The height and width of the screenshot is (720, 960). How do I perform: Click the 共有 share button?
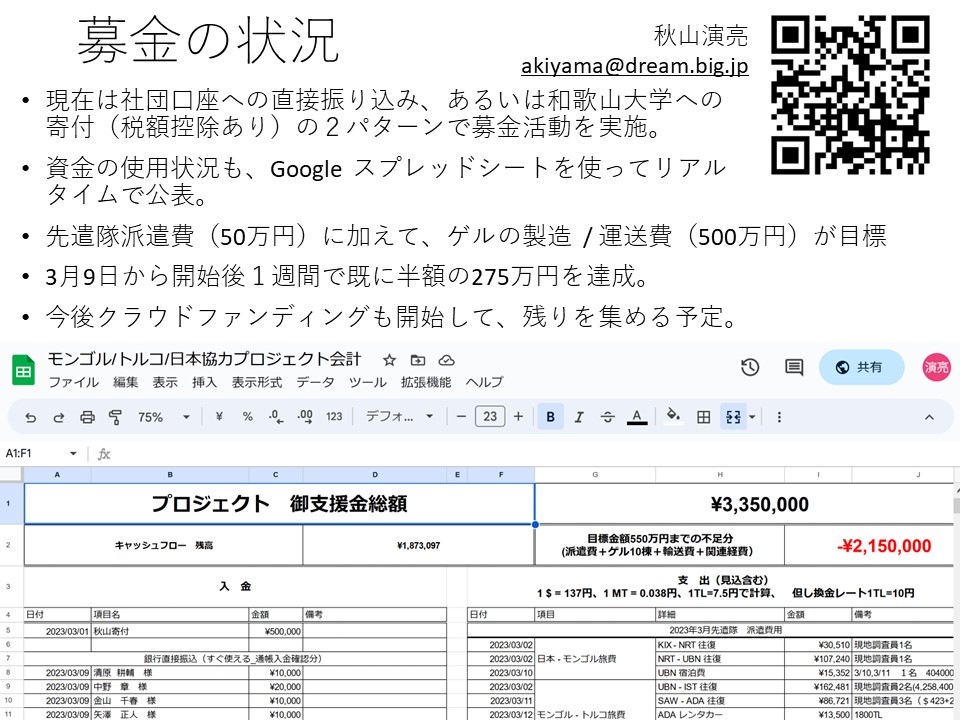861,367
